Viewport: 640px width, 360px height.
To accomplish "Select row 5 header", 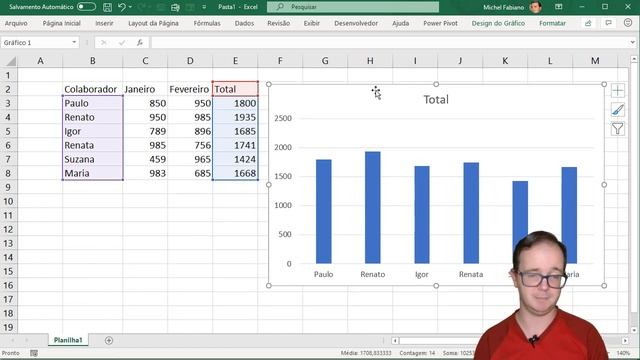I will [8, 131].
